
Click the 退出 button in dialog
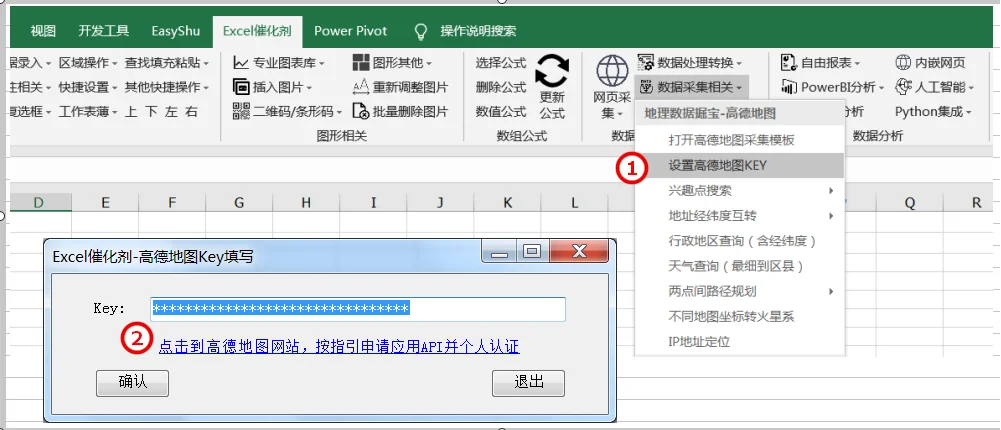[529, 383]
